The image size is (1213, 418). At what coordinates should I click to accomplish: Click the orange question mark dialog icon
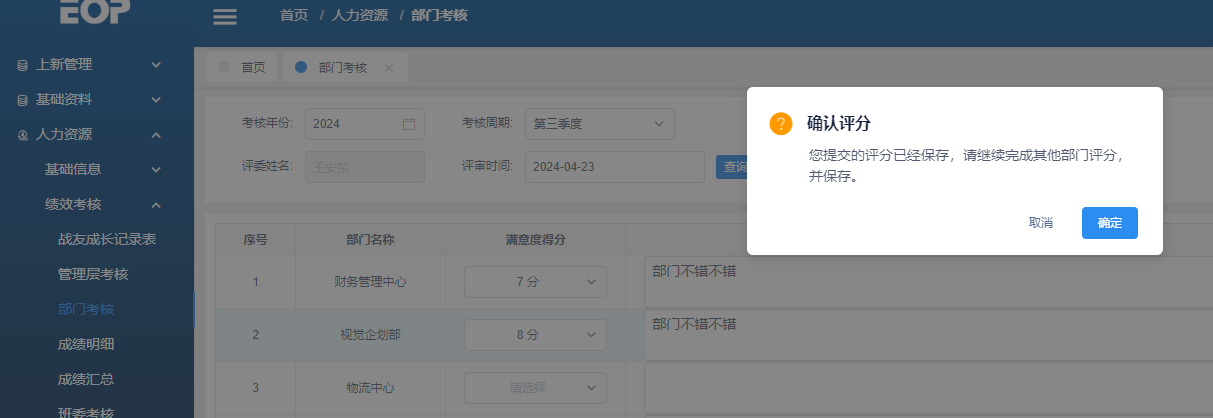click(x=781, y=124)
